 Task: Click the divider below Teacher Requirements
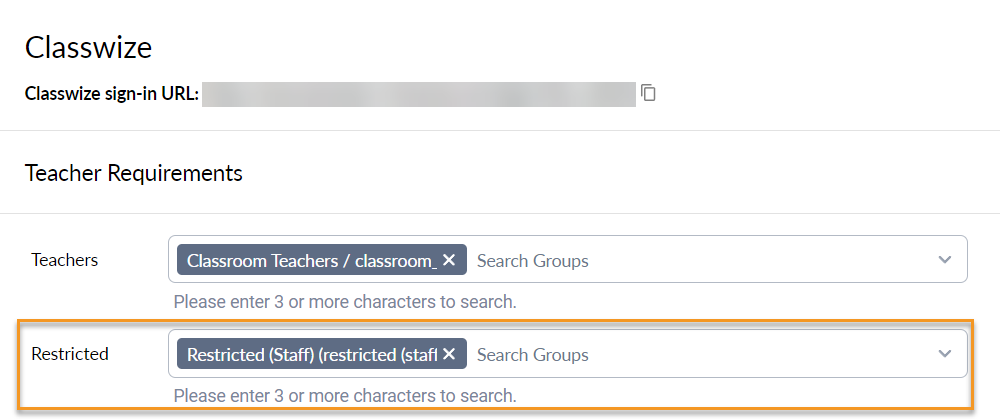500,214
